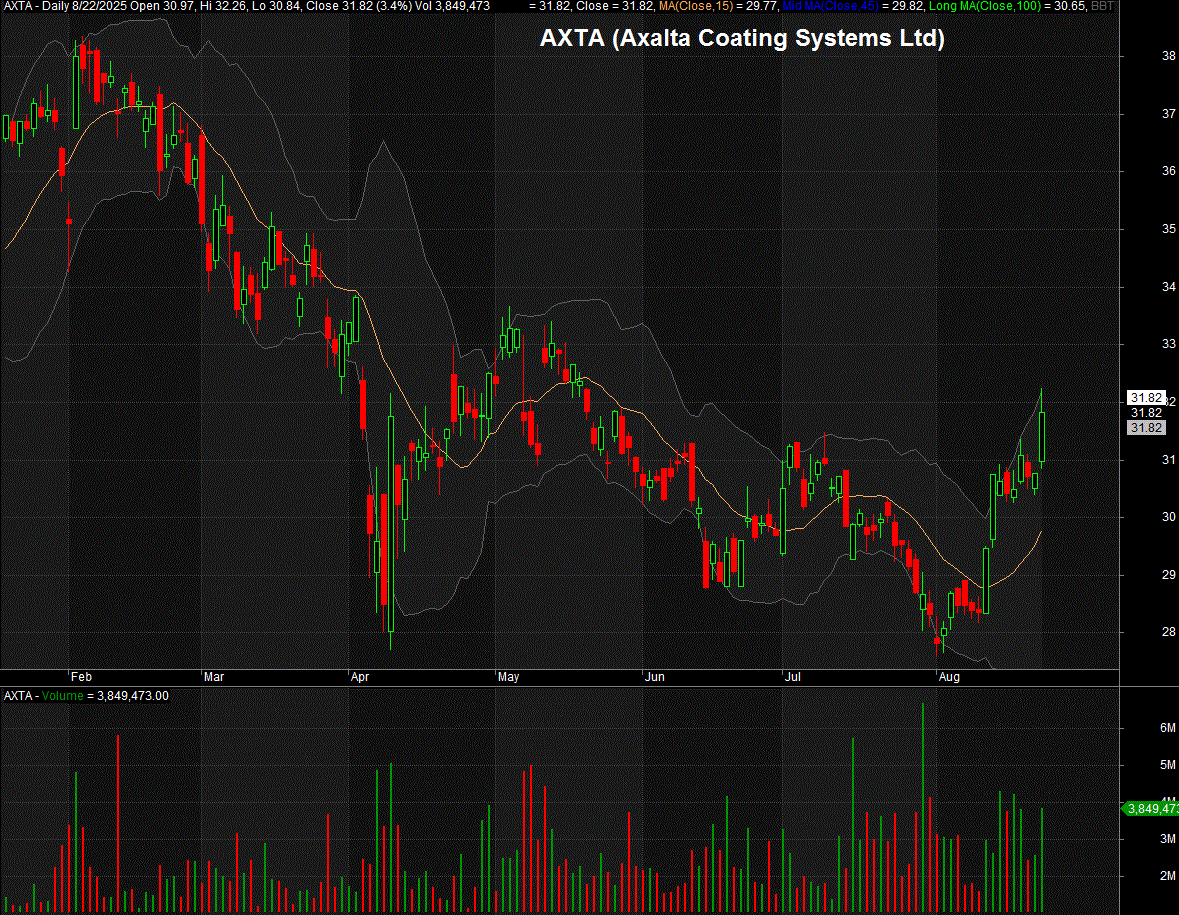
Task: Click the Apr label on the date axis
Action: point(360,677)
